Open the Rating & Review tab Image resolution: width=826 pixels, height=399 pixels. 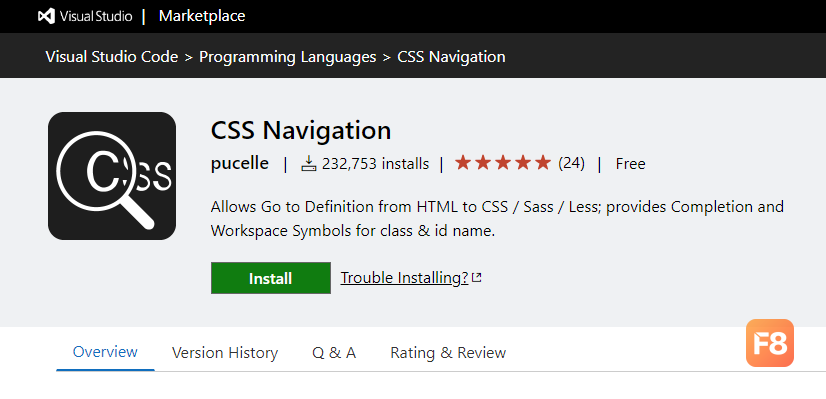pos(448,353)
